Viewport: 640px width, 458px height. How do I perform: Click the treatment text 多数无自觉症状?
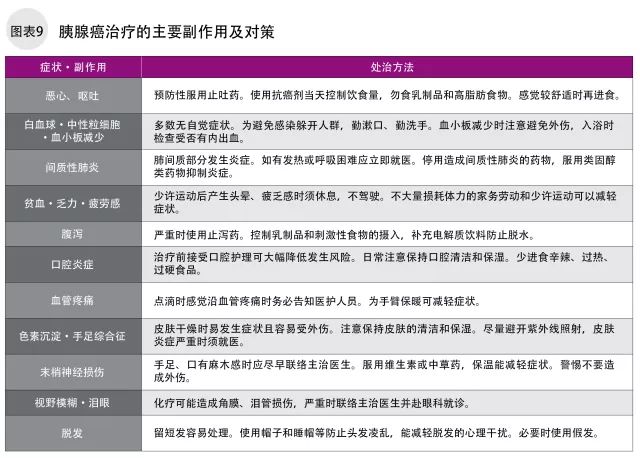coord(192,125)
